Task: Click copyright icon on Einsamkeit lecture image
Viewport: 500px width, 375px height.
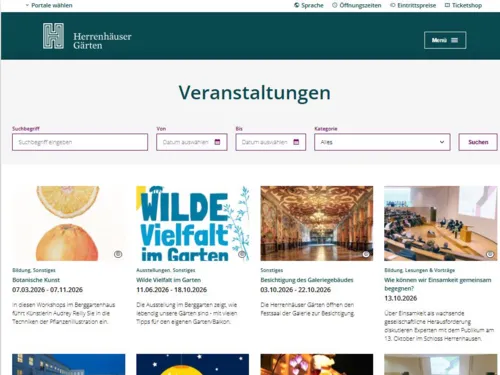Action: 490,254
